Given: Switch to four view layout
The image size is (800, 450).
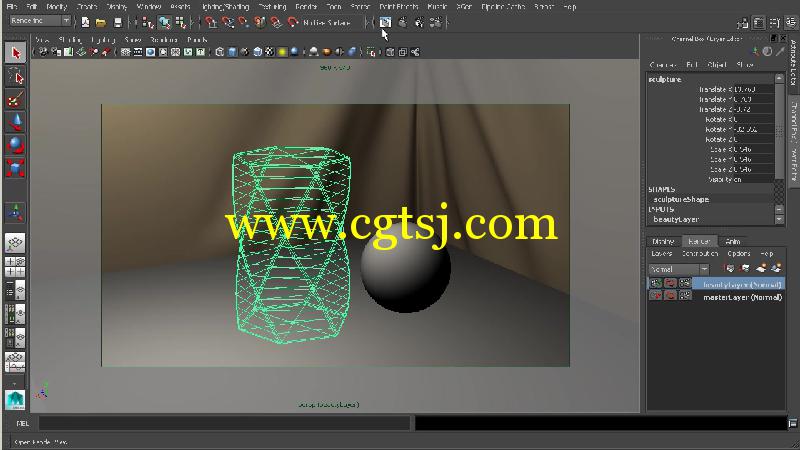Looking at the screenshot, I should tap(15, 267).
